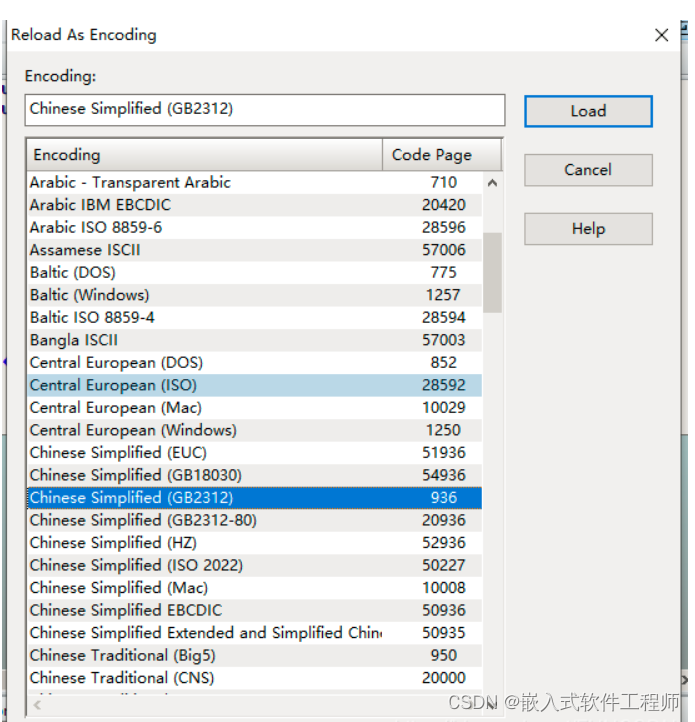Select Baltic (DOS) encoding
695x722 pixels.
click(x=255, y=273)
